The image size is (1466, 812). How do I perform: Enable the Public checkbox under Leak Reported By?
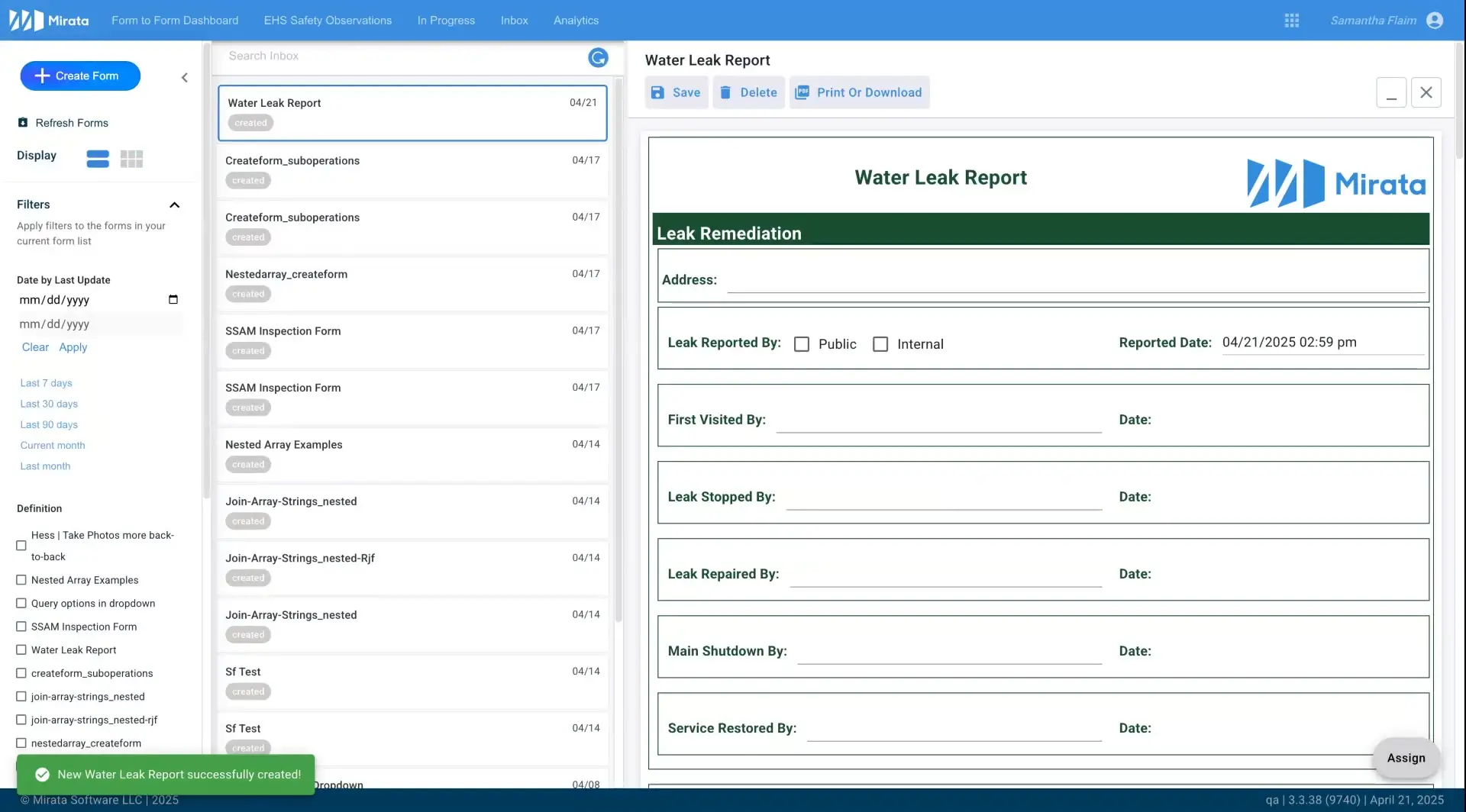tap(802, 343)
